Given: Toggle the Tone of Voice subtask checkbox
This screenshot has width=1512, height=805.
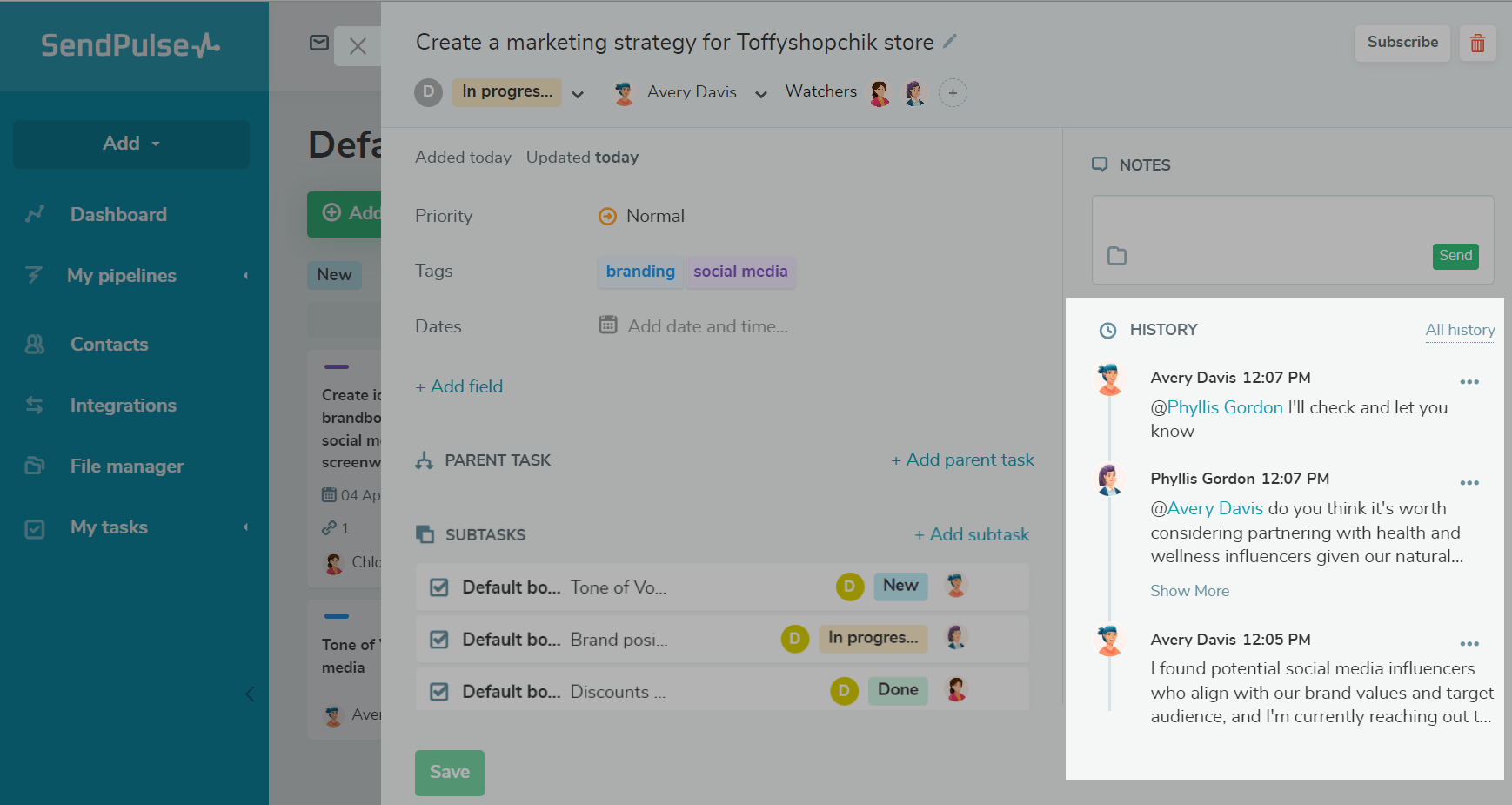Looking at the screenshot, I should 439,587.
